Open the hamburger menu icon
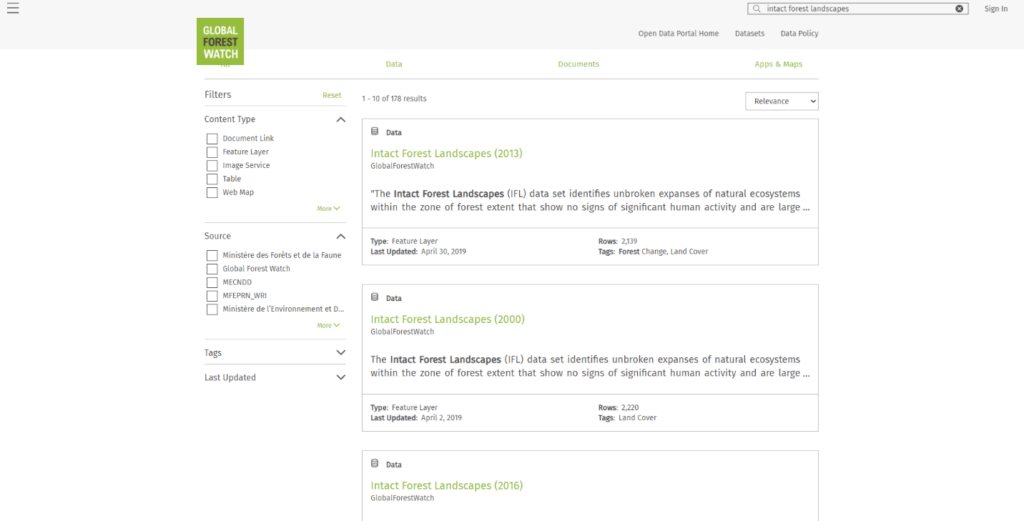Viewport: 1024px width, 521px height. [x=12, y=8]
